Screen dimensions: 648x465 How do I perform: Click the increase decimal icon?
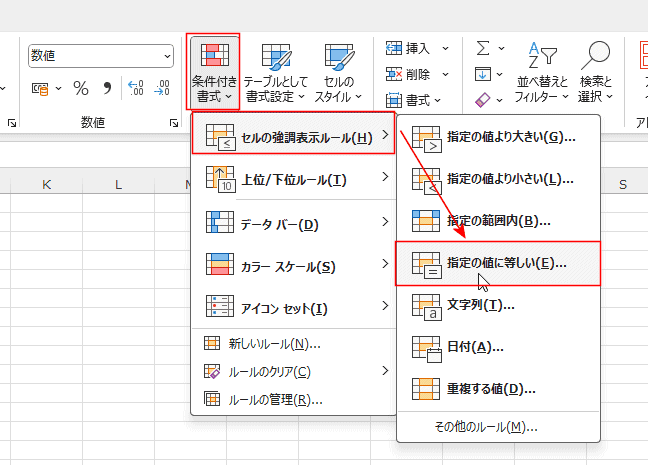137,88
